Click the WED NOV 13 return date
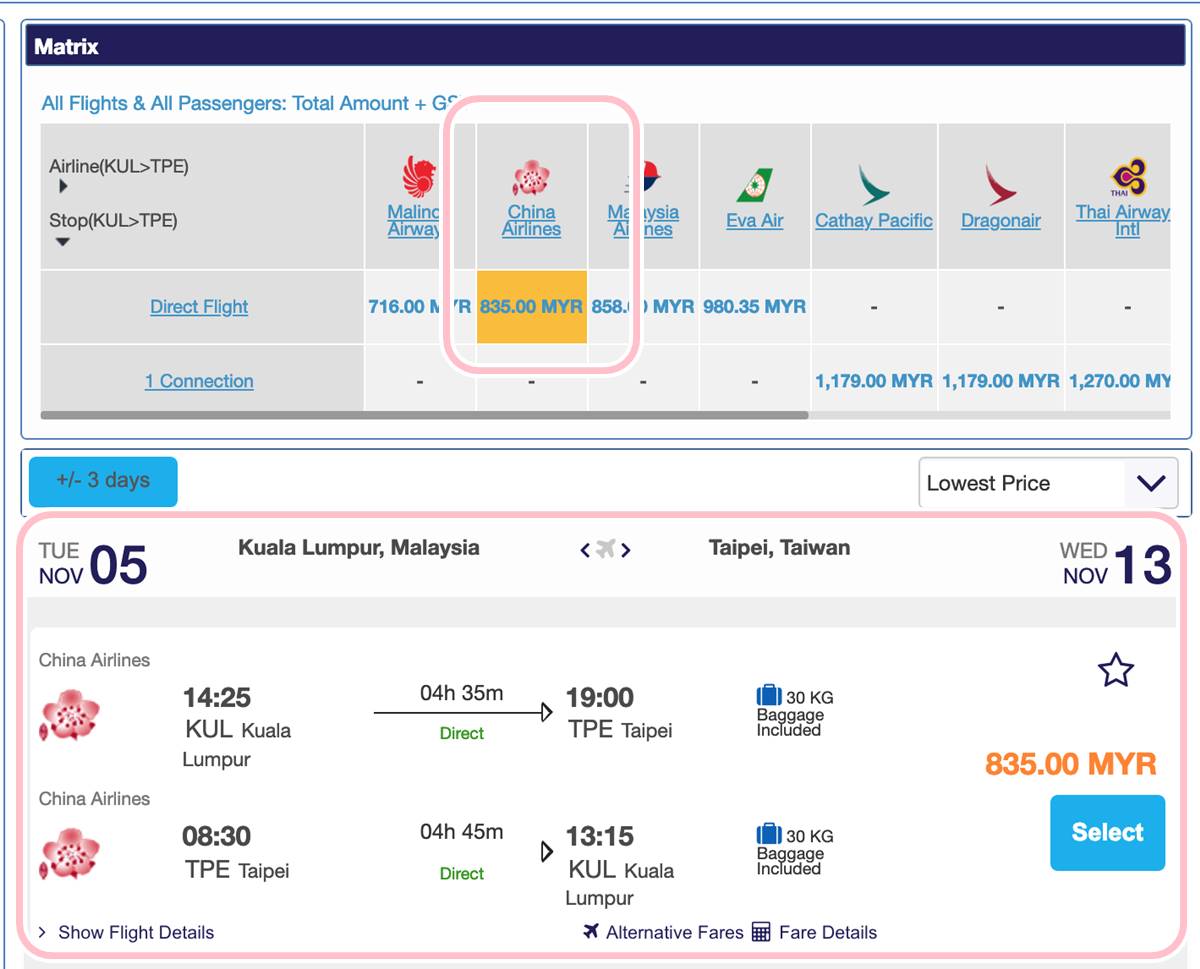 click(x=1115, y=564)
